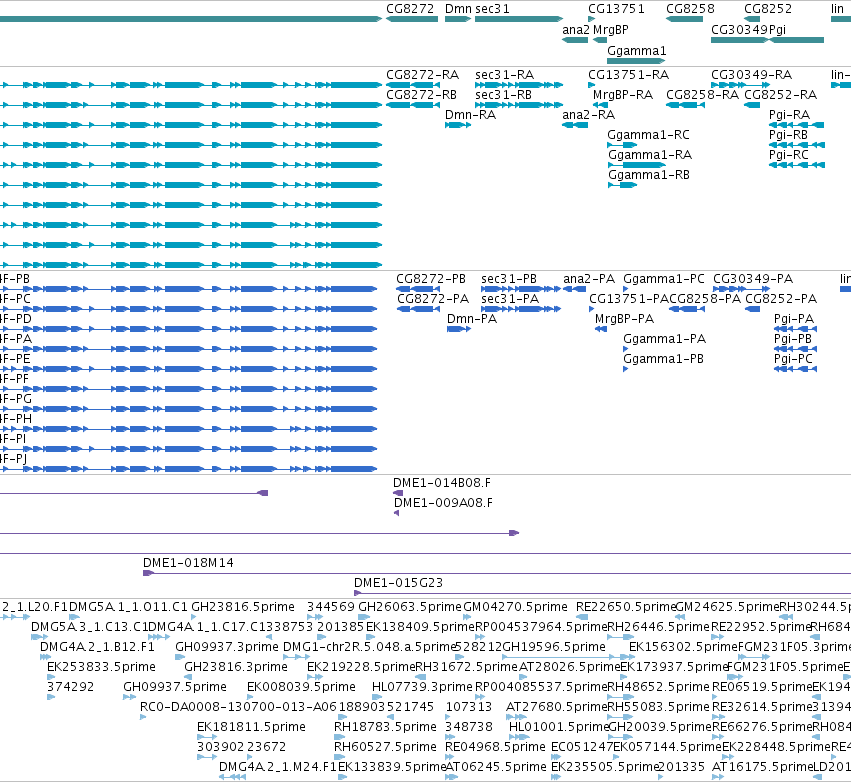
Task: Click the Pgi-RA transcript label
Action: tap(789, 115)
